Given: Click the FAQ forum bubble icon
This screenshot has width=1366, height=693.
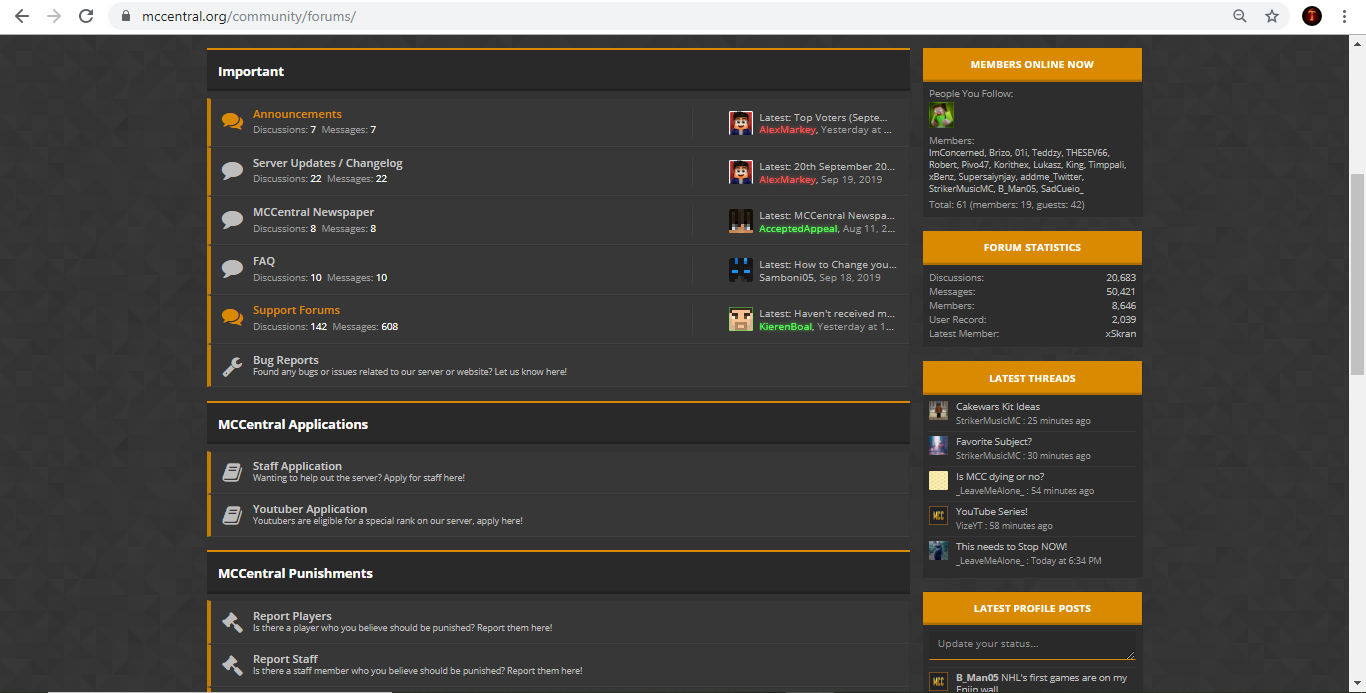Looking at the screenshot, I should point(232,269).
